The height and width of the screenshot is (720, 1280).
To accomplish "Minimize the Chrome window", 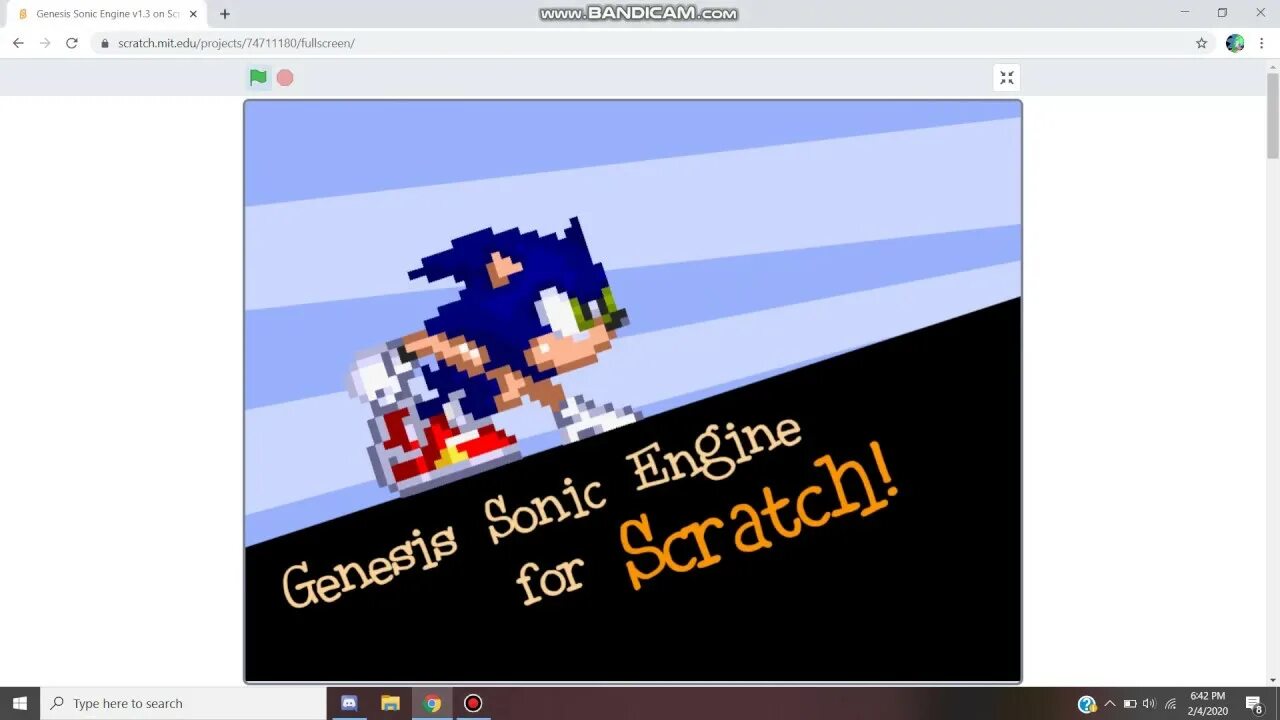I will (x=1185, y=12).
